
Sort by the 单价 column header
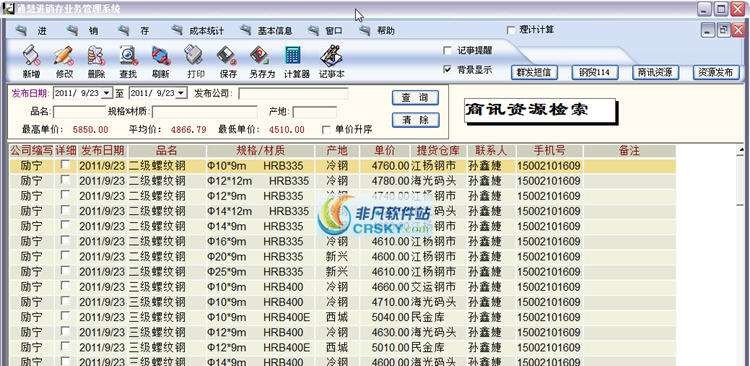[385, 151]
